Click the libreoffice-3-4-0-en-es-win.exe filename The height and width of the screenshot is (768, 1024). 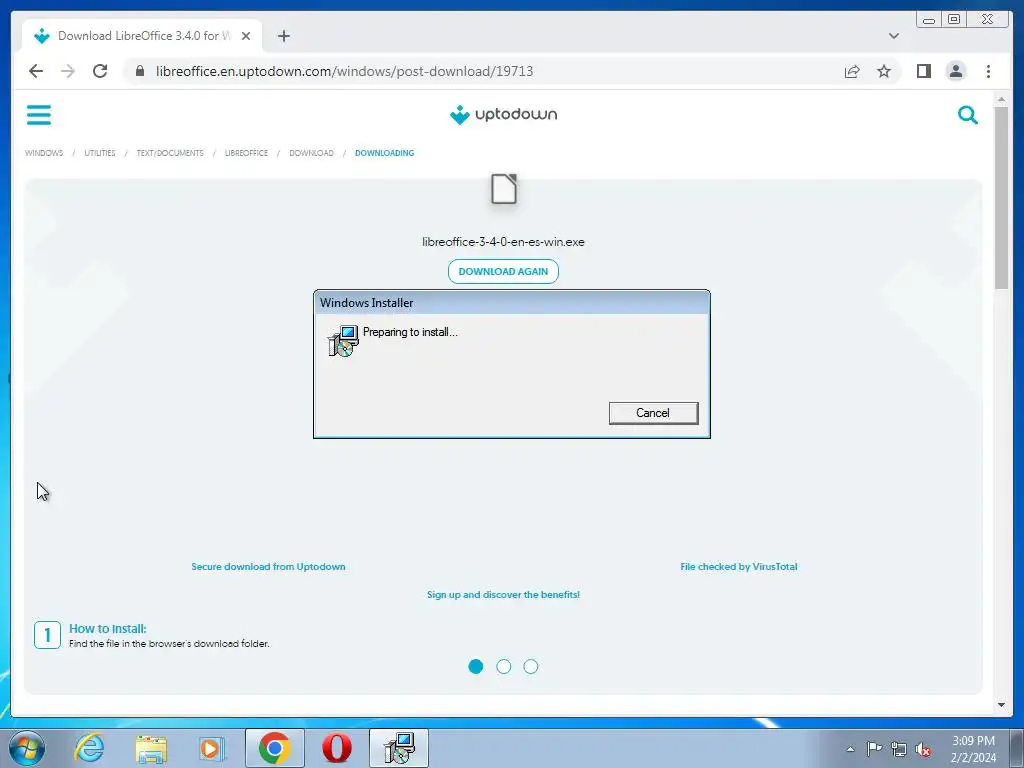503,242
